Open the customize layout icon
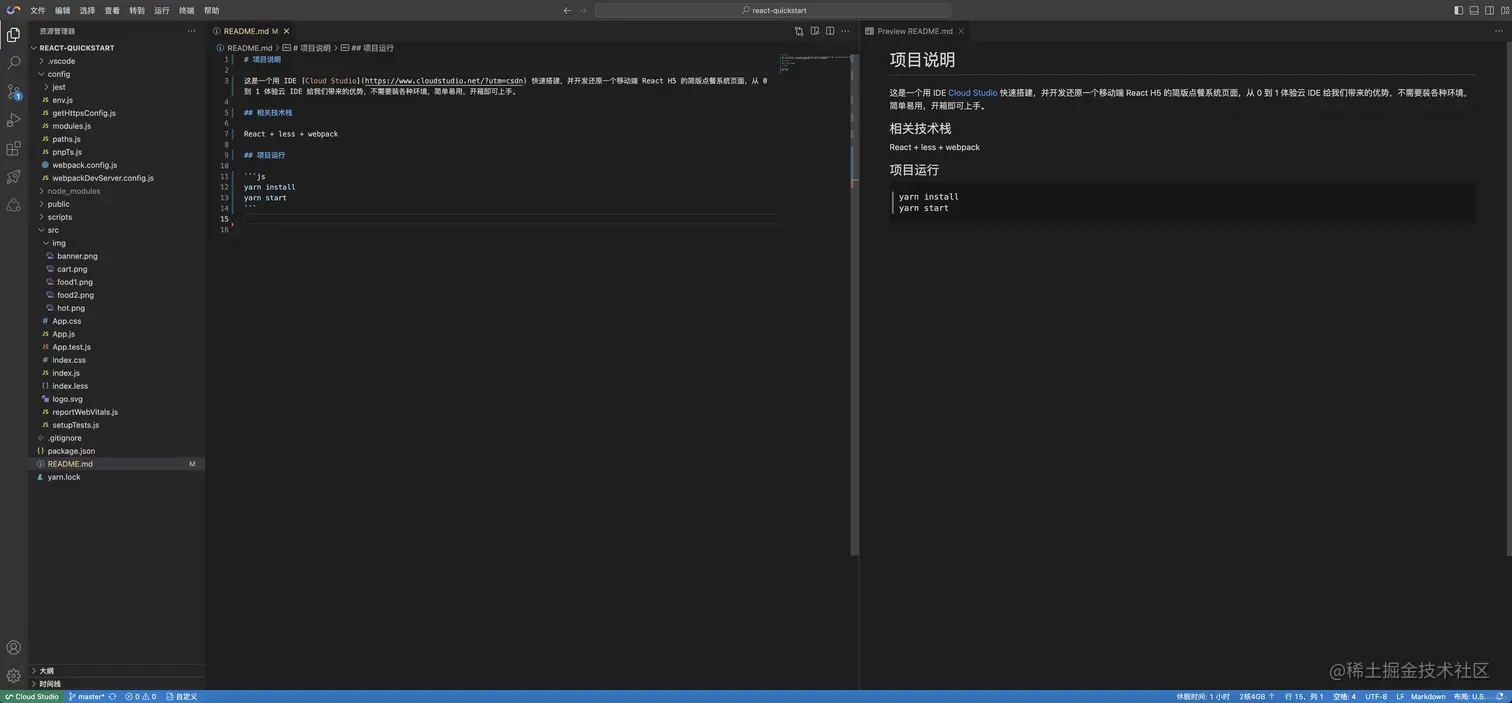 [x=1505, y=10]
